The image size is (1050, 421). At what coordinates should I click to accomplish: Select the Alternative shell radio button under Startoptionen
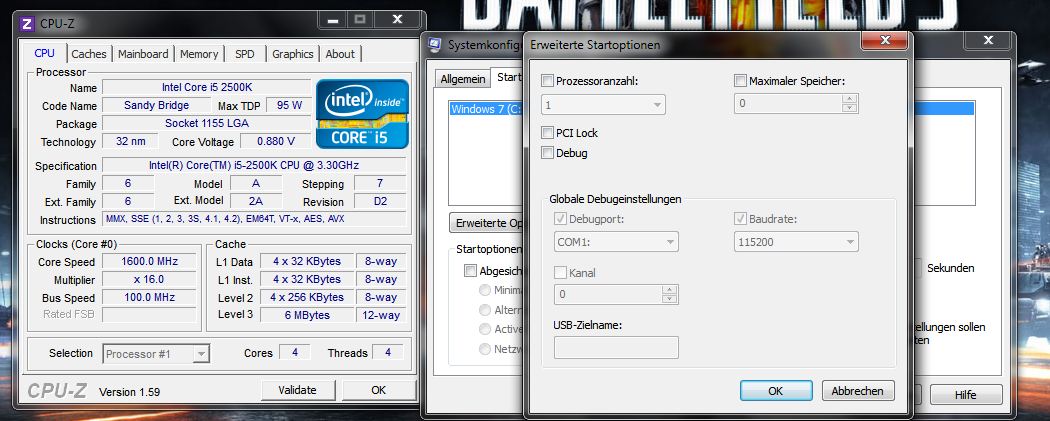pyautogui.click(x=484, y=310)
